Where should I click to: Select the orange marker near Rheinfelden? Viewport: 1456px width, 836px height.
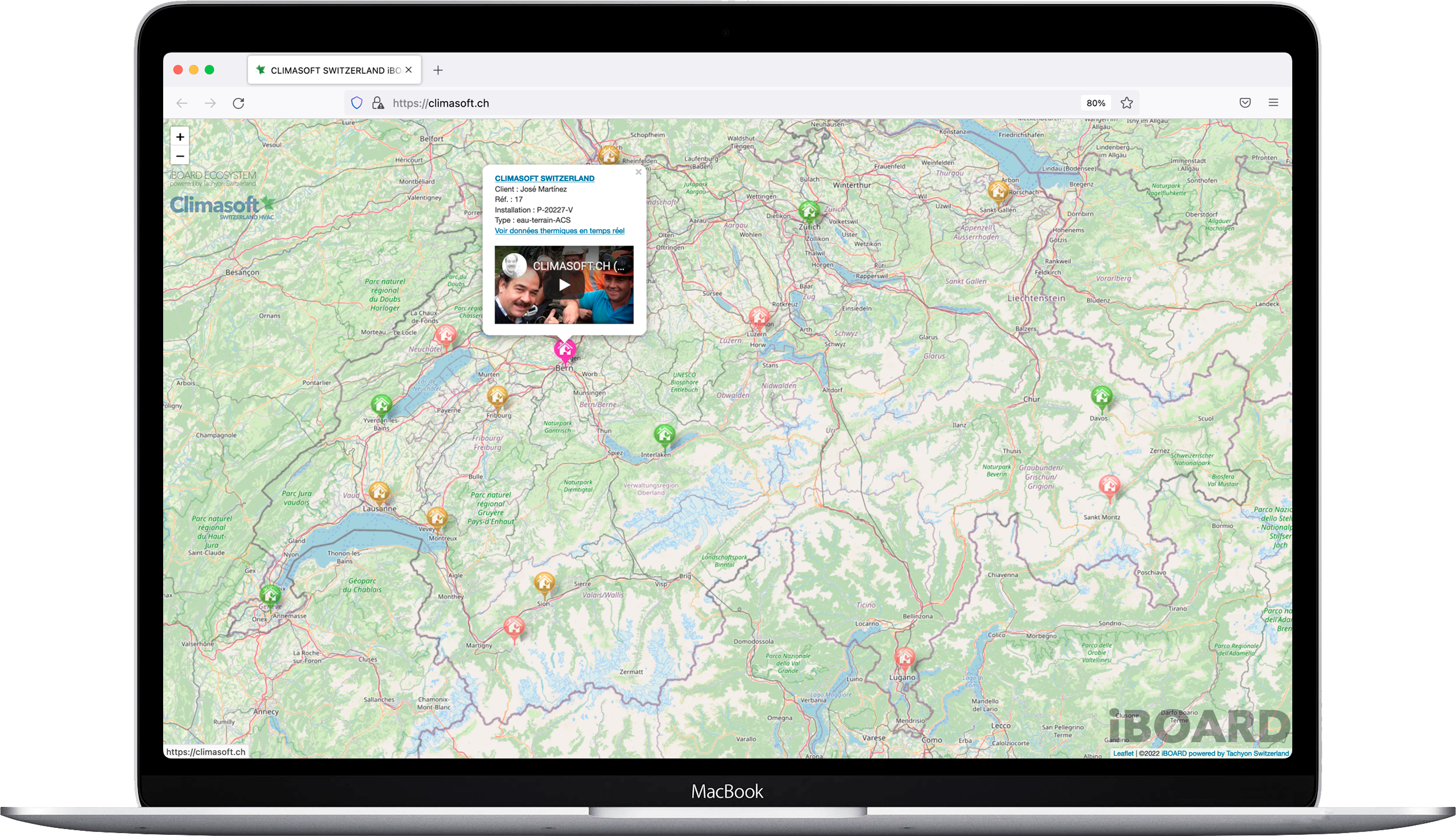(609, 156)
